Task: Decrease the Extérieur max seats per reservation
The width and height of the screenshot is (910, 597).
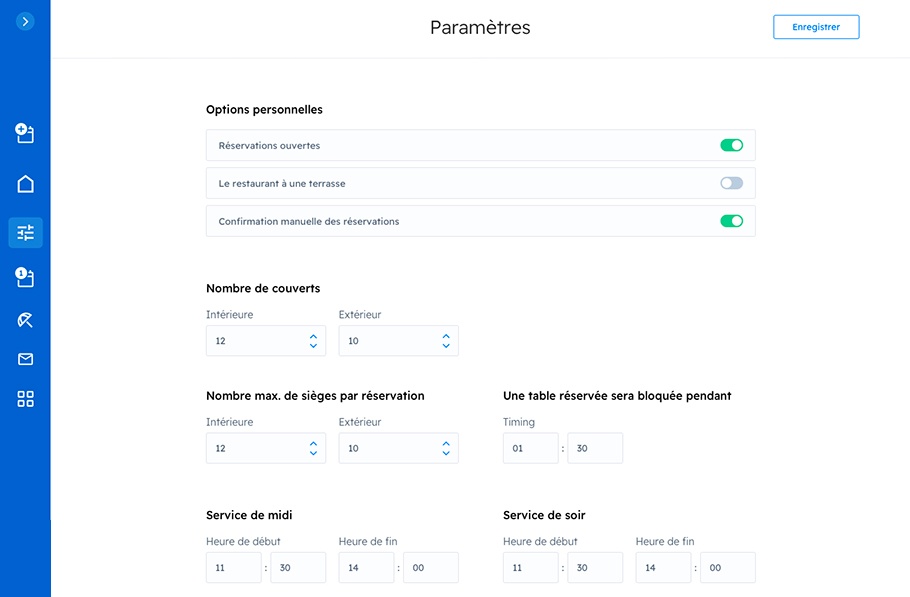Action: pos(446,453)
